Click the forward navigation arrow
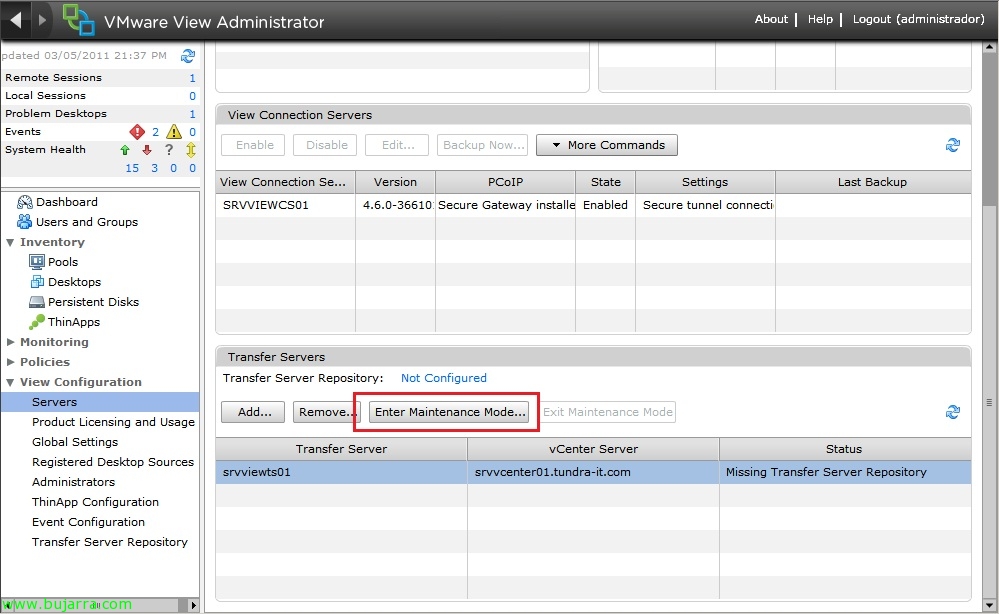Screen dimensions: 999x614 (43, 20)
